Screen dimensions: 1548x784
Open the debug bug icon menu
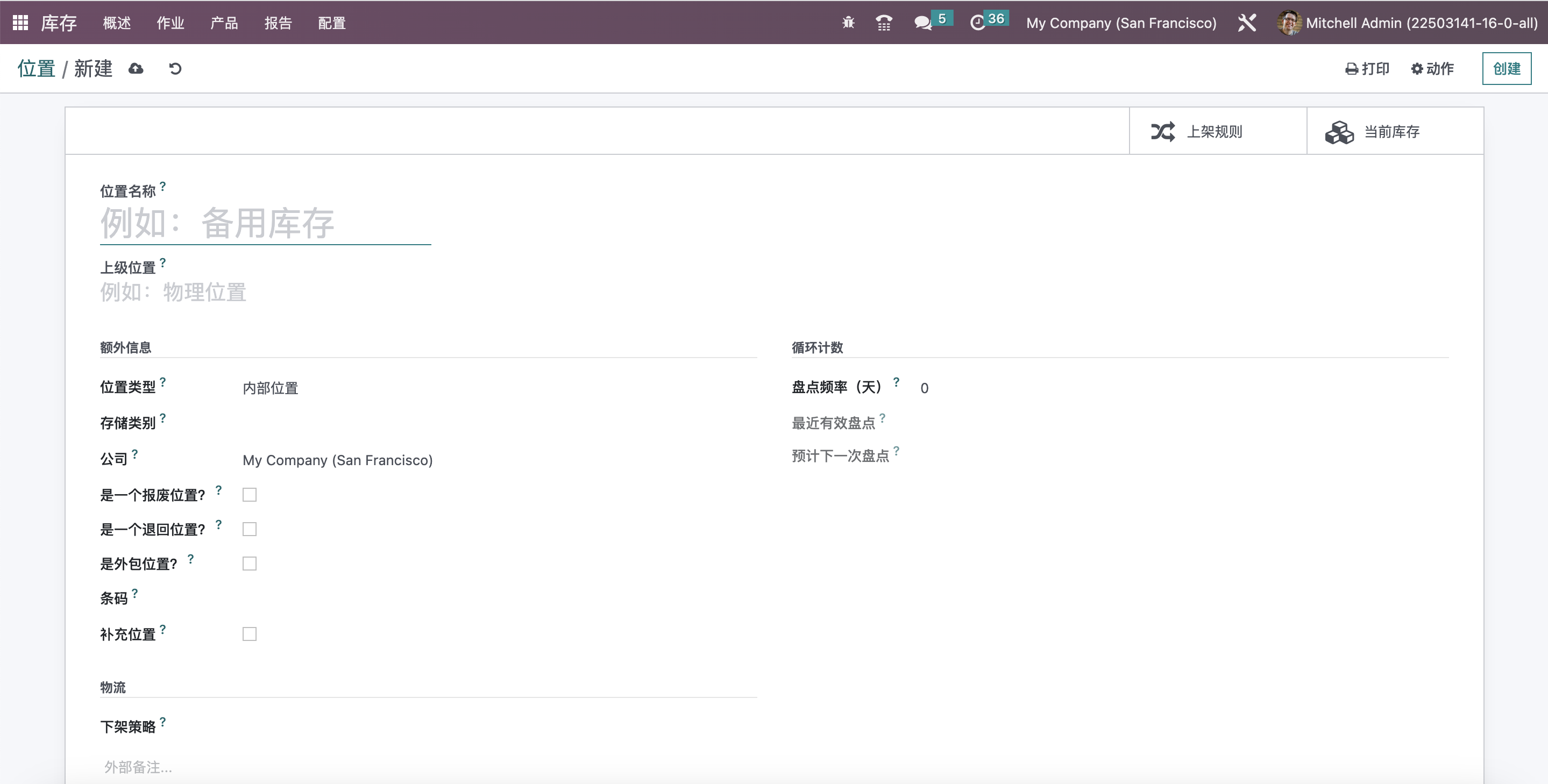coord(848,23)
